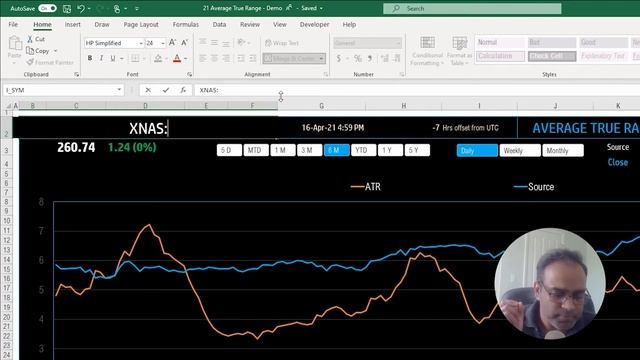Screen dimensions: 640x360
Task: Click the Comma Style icon
Action: (x=370, y=58)
